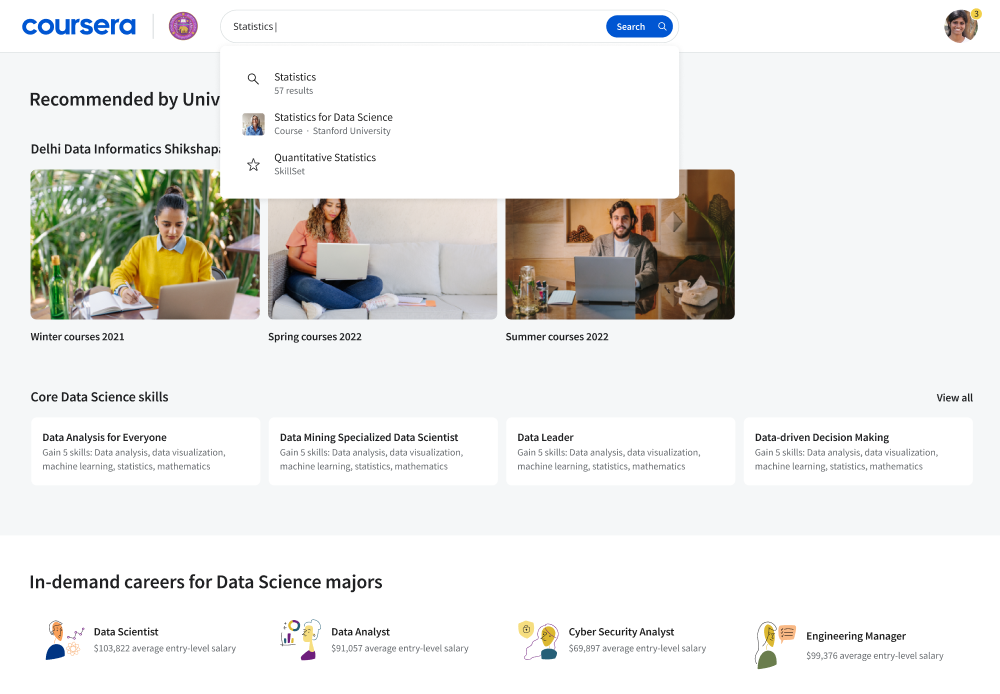Click the $99,376 average entry-level salary text

pyautogui.click(x=874, y=656)
